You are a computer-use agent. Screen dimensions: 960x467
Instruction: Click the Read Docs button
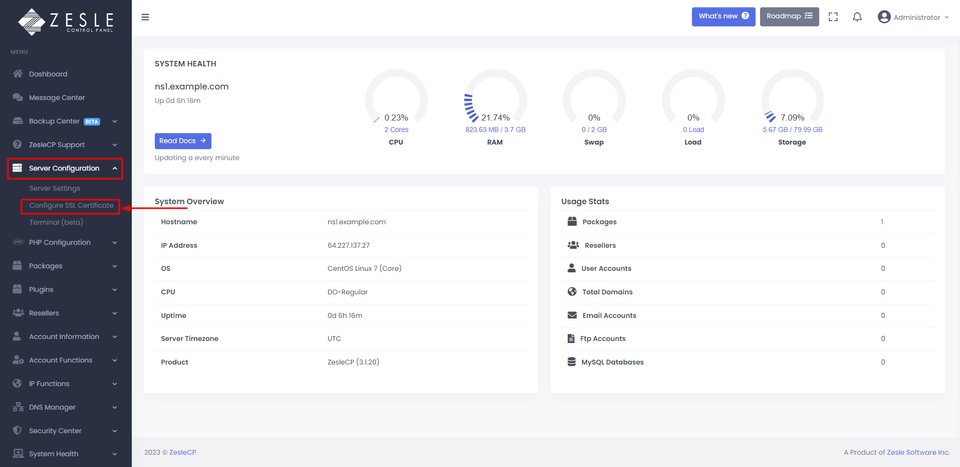(183, 141)
